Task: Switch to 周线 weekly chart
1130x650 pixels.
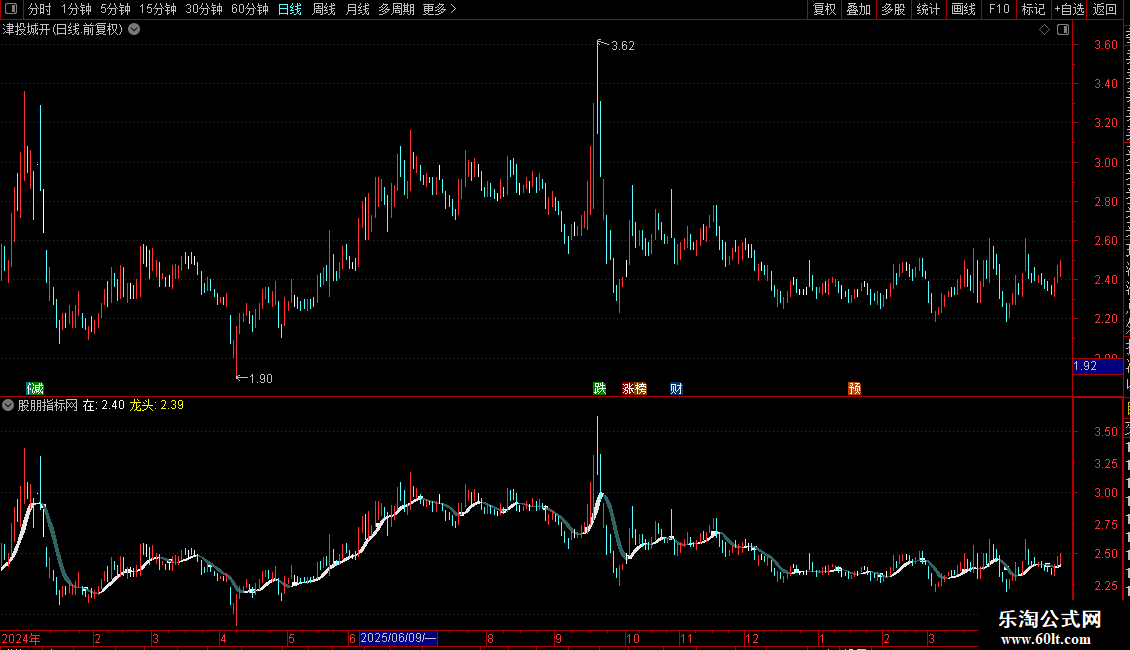Action: (324, 9)
